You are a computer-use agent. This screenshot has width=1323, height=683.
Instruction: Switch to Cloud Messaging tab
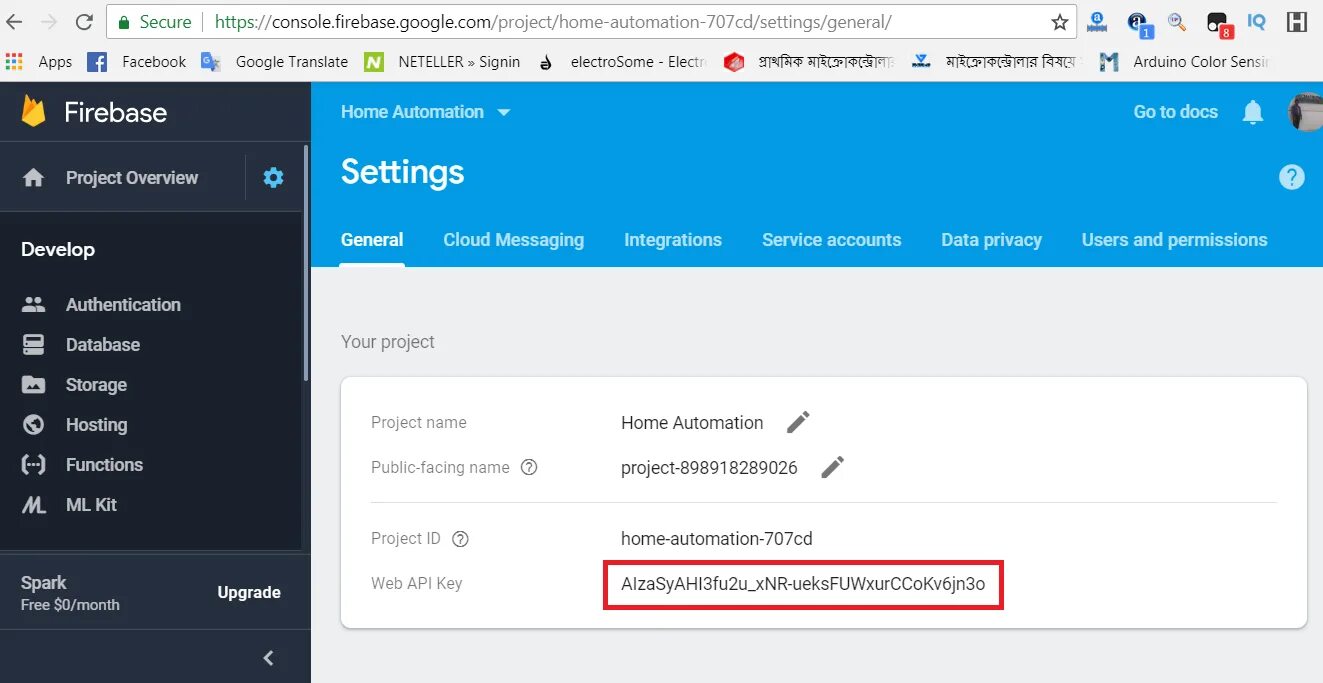click(x=514, y=240)
